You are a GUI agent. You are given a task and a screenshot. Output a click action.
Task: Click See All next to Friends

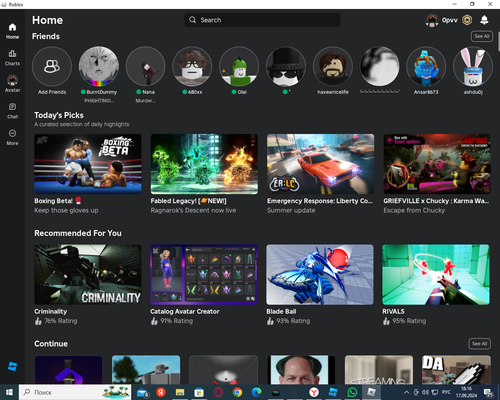click(482, 36)
